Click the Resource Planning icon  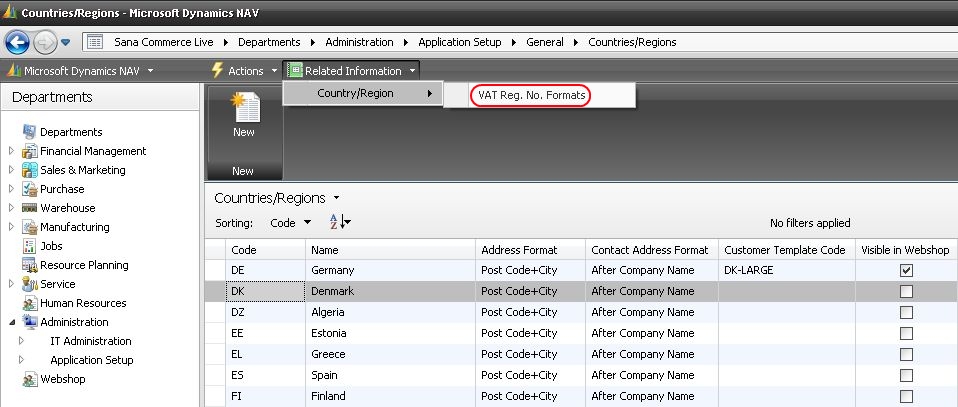tap(29, 265)
